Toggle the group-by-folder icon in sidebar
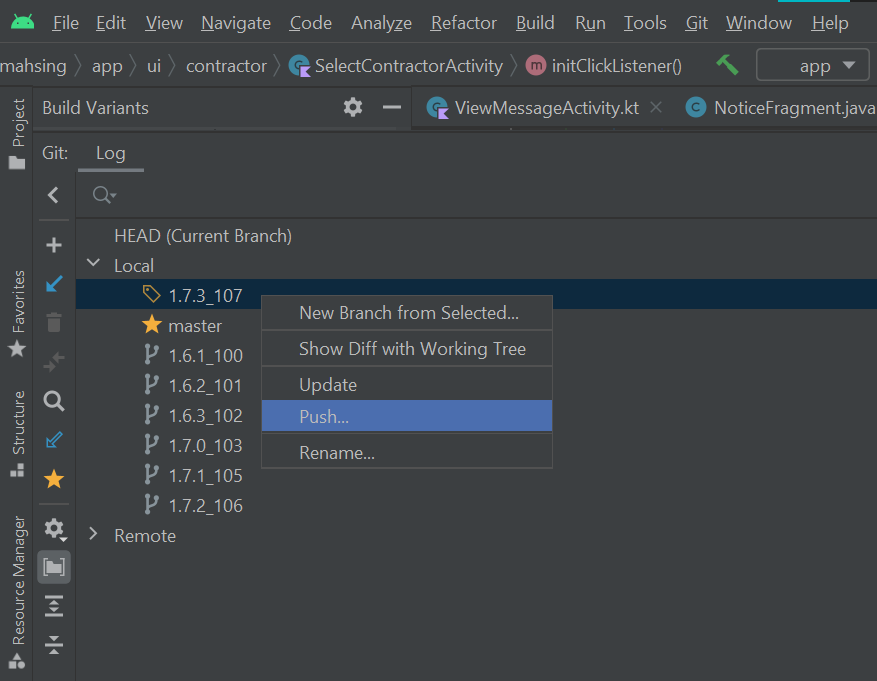Image resolution: width=877 pixels, height=681 pixels. [54, 566]
